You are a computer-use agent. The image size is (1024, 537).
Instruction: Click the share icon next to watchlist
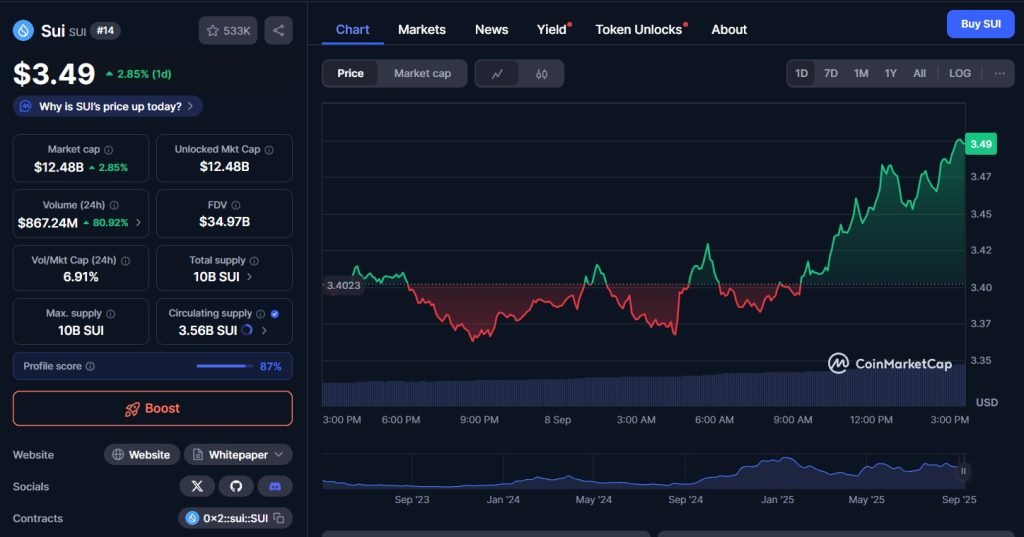(278, 31)
